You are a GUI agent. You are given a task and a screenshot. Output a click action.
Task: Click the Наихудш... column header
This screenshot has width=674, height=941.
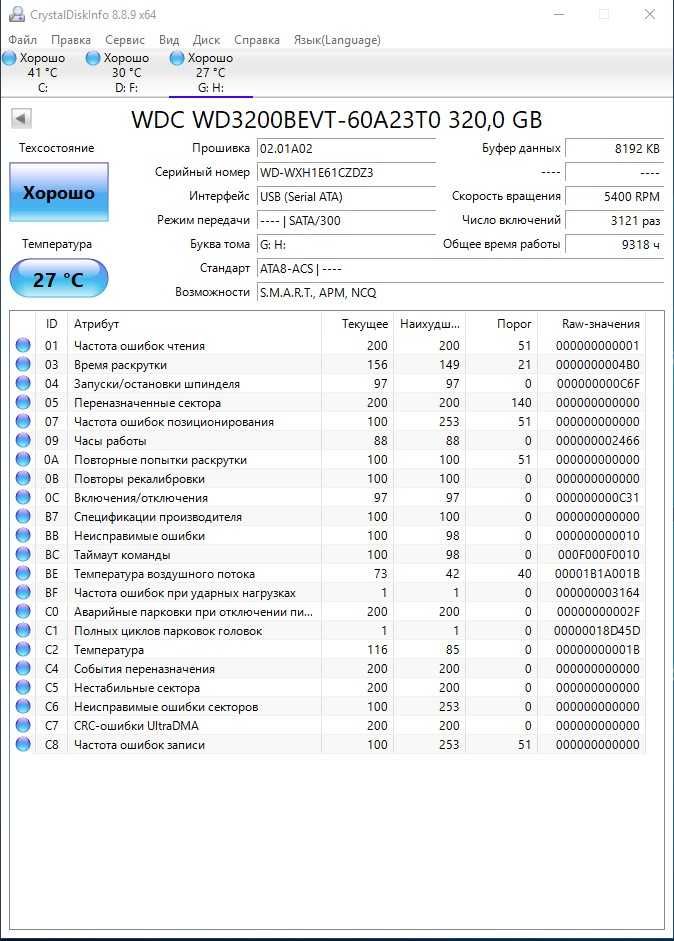tap(430, 324)
